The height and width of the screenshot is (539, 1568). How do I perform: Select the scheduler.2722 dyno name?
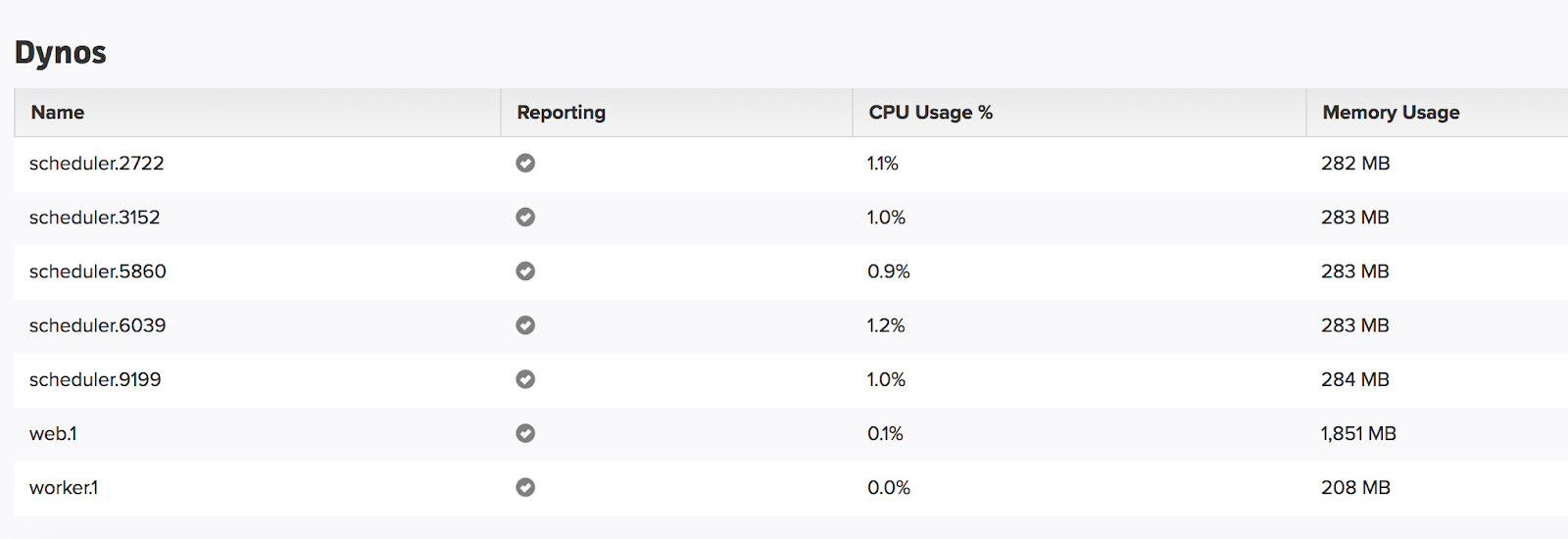tap(97, 164)
